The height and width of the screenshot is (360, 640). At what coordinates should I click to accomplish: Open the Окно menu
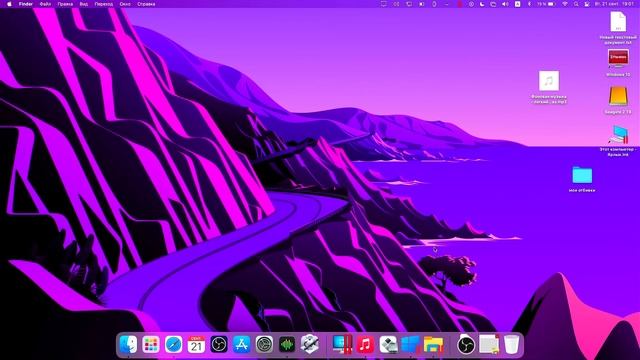point(125,4)
